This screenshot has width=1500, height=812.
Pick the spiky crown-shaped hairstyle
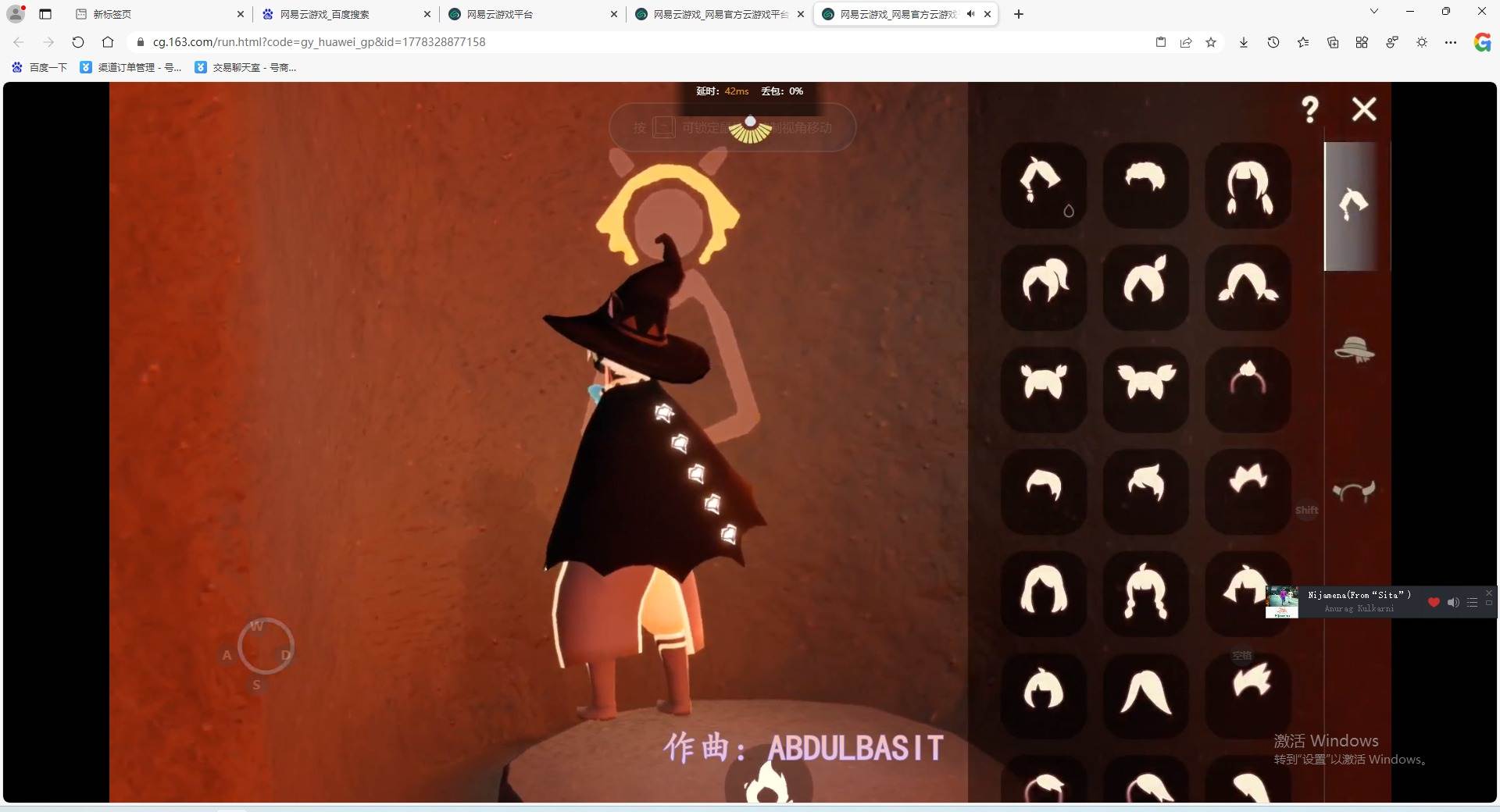point(1248,492)
